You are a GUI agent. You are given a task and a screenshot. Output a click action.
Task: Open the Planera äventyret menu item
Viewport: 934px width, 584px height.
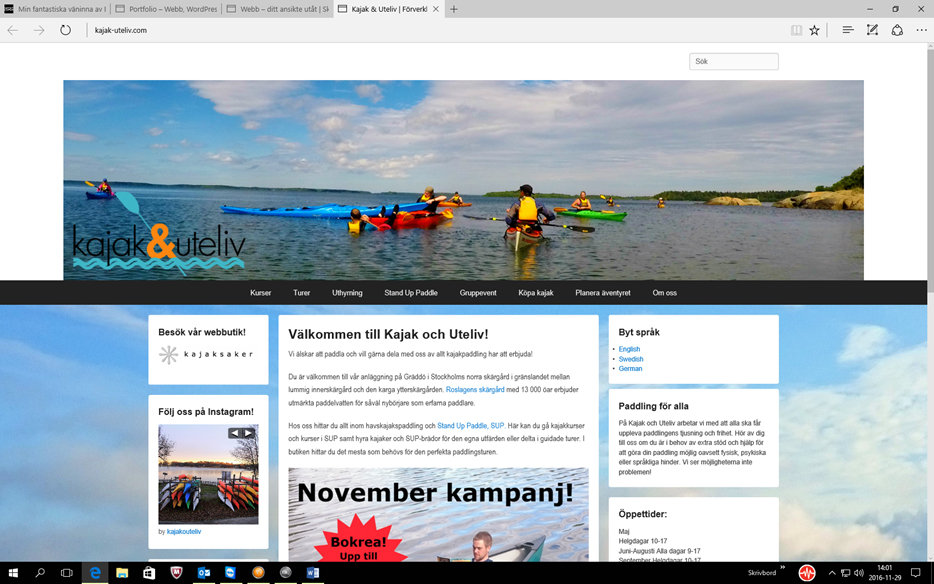[603, 293]
